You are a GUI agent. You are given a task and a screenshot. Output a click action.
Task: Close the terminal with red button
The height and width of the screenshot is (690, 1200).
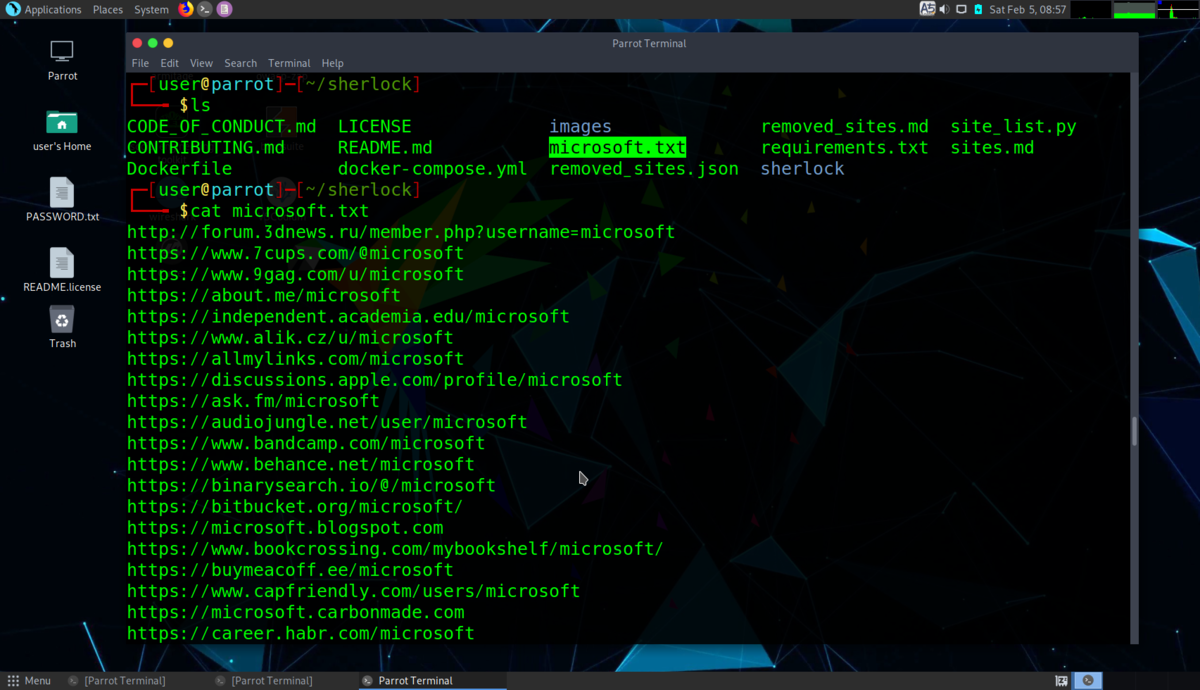pos(138,43)
